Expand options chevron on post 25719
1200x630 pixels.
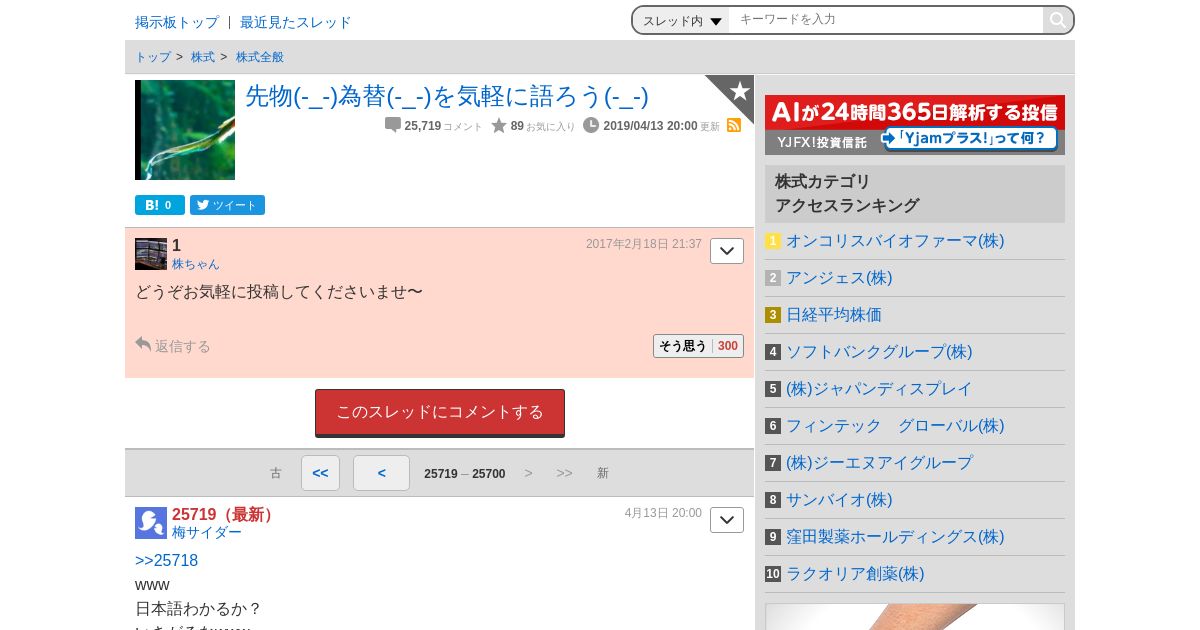[727, 520]
